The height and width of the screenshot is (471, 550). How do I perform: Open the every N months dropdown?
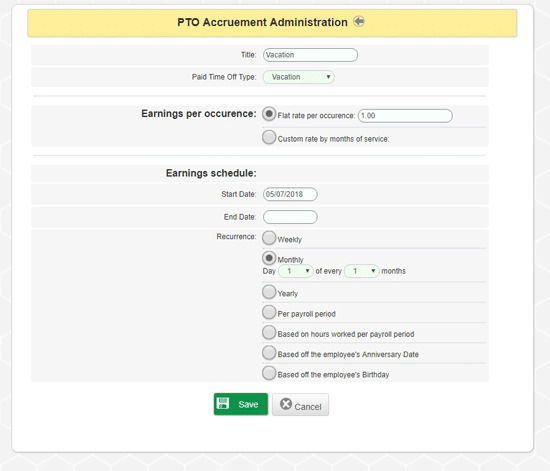tap(362, 271)
